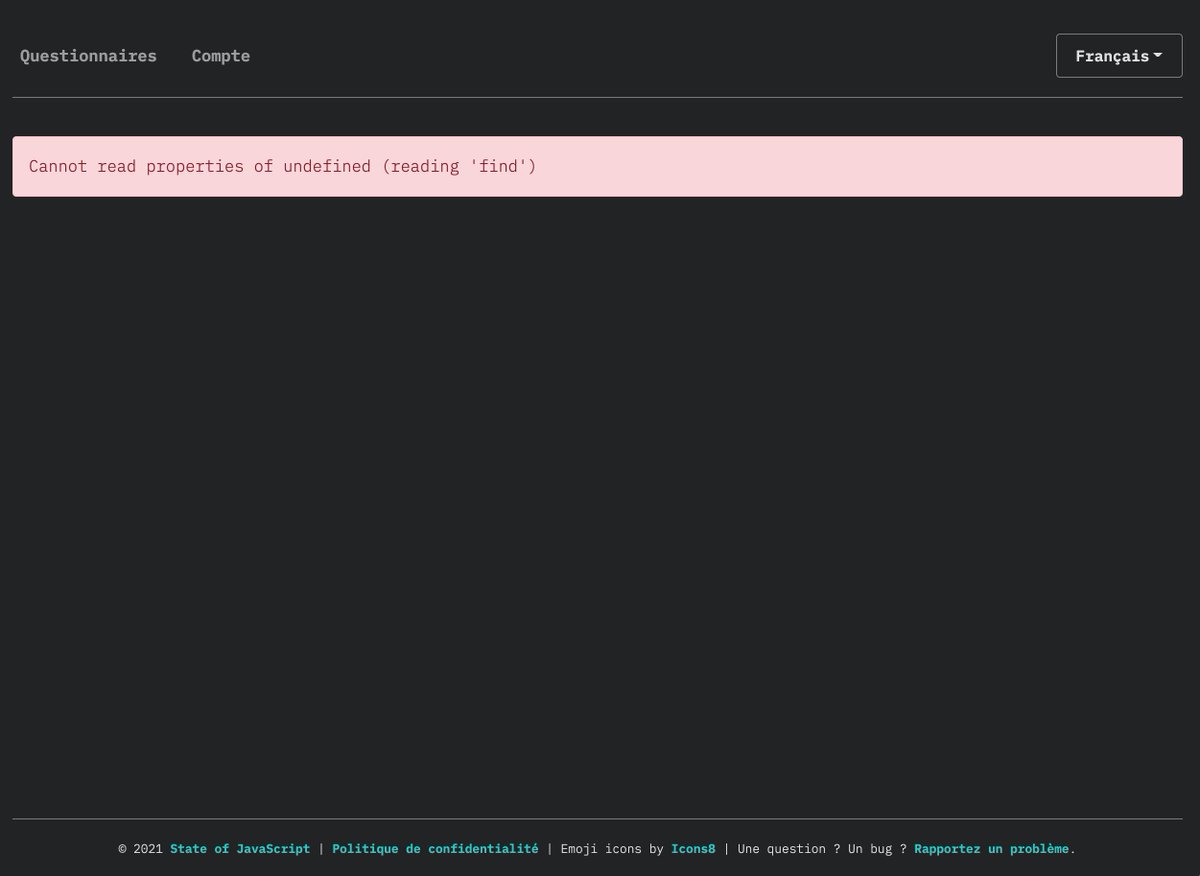1200x876 pixels.
Task: Follow the Icons8 attribution link
Action: [x=693, y=848]
